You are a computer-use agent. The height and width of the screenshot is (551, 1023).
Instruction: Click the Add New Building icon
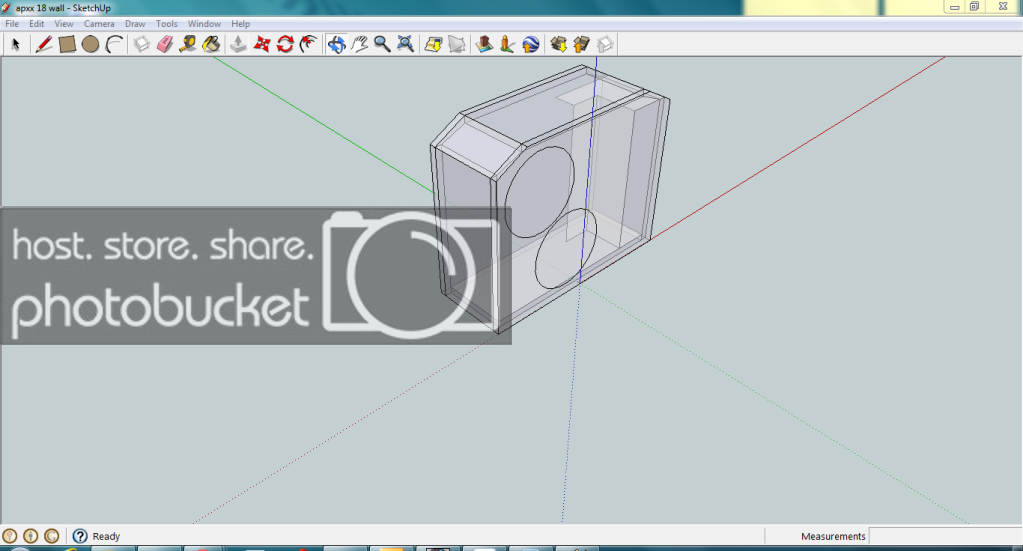click(484, 44)
